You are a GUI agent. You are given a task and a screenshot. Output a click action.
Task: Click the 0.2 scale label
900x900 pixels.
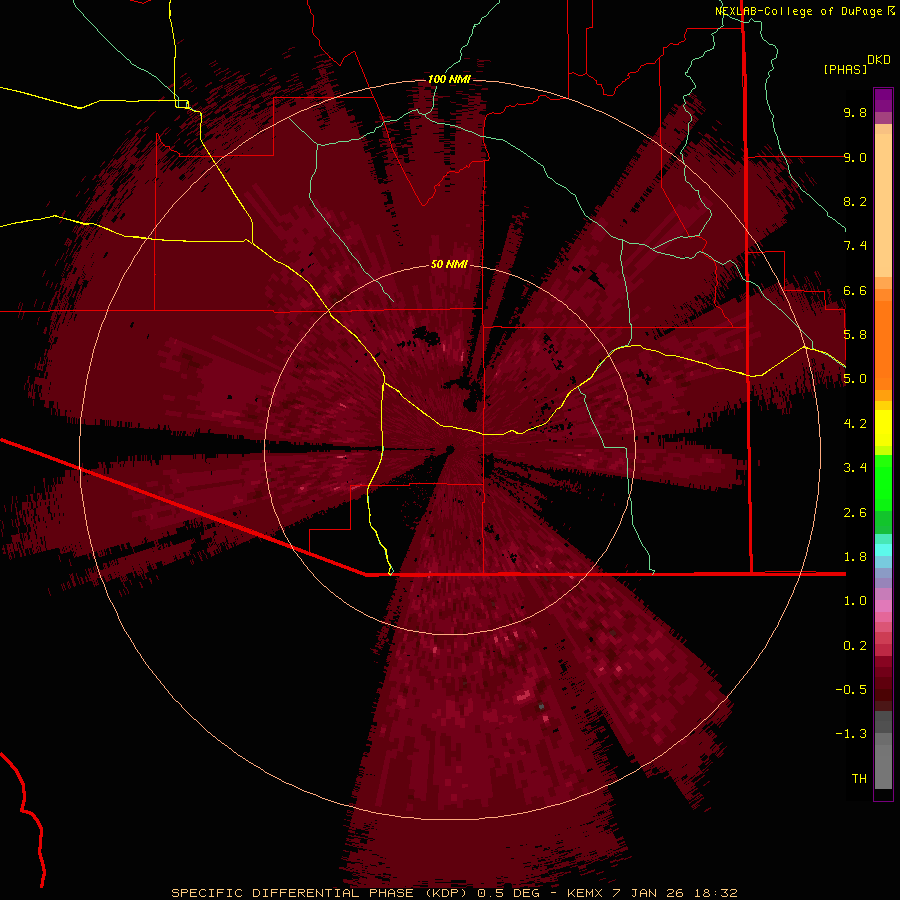click(x=855, y=646)
